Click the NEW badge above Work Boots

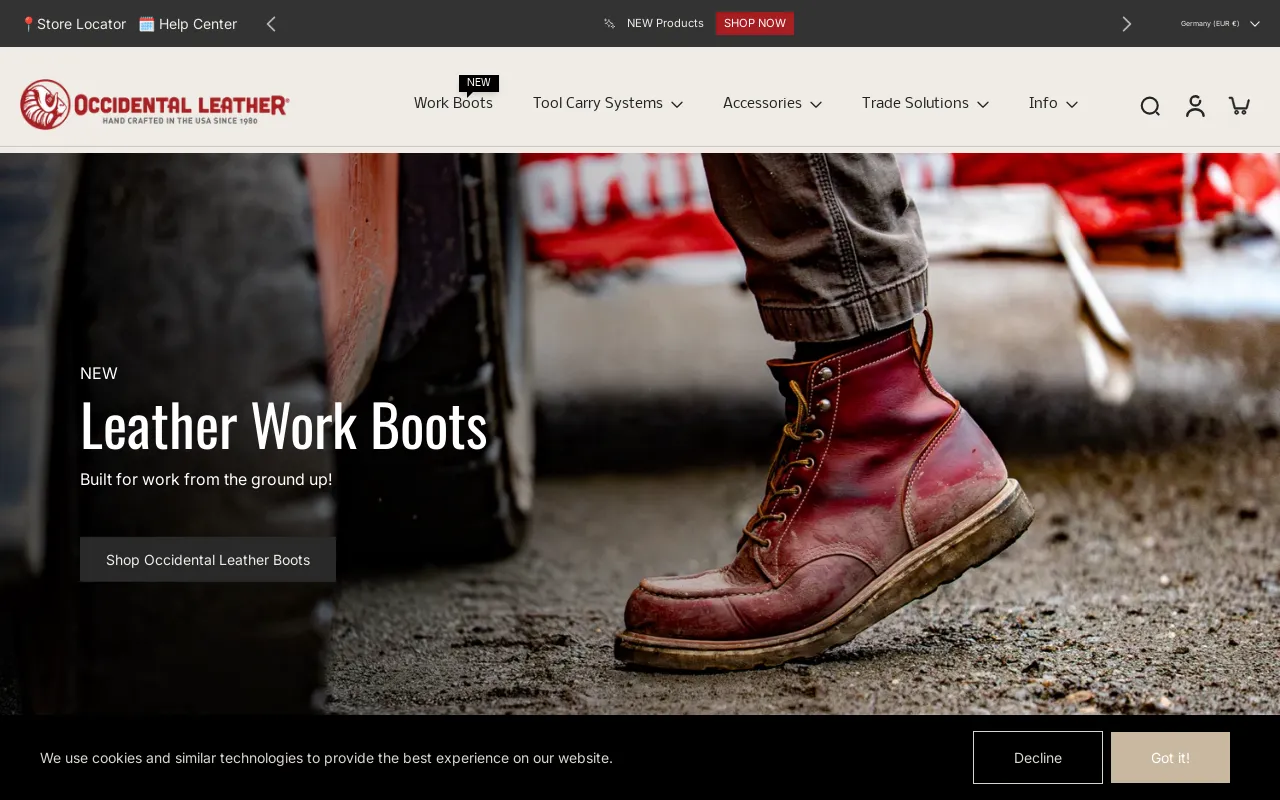[x=479, y=83]
